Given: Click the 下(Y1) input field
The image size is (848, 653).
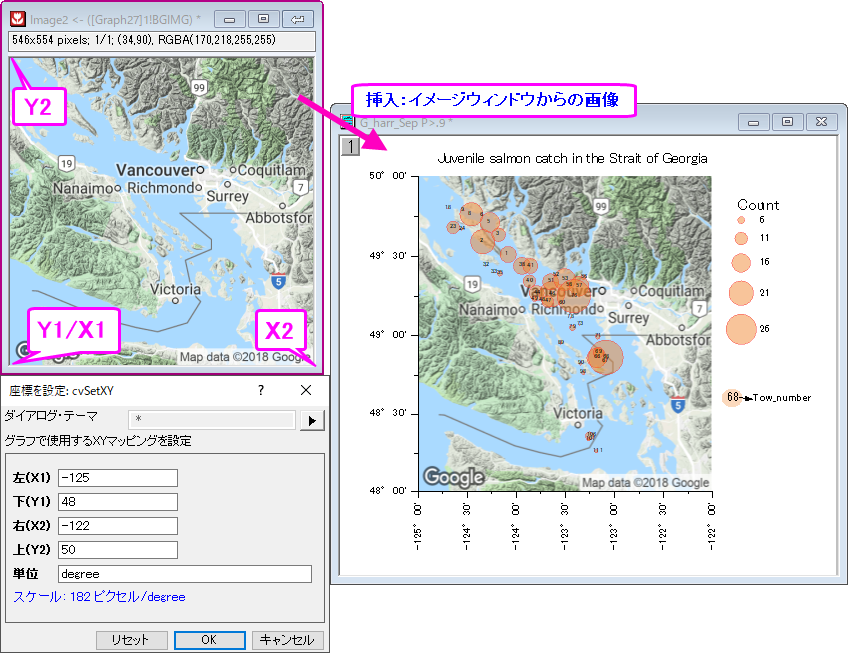Looking at the screenshot, I should coord(118,502).
